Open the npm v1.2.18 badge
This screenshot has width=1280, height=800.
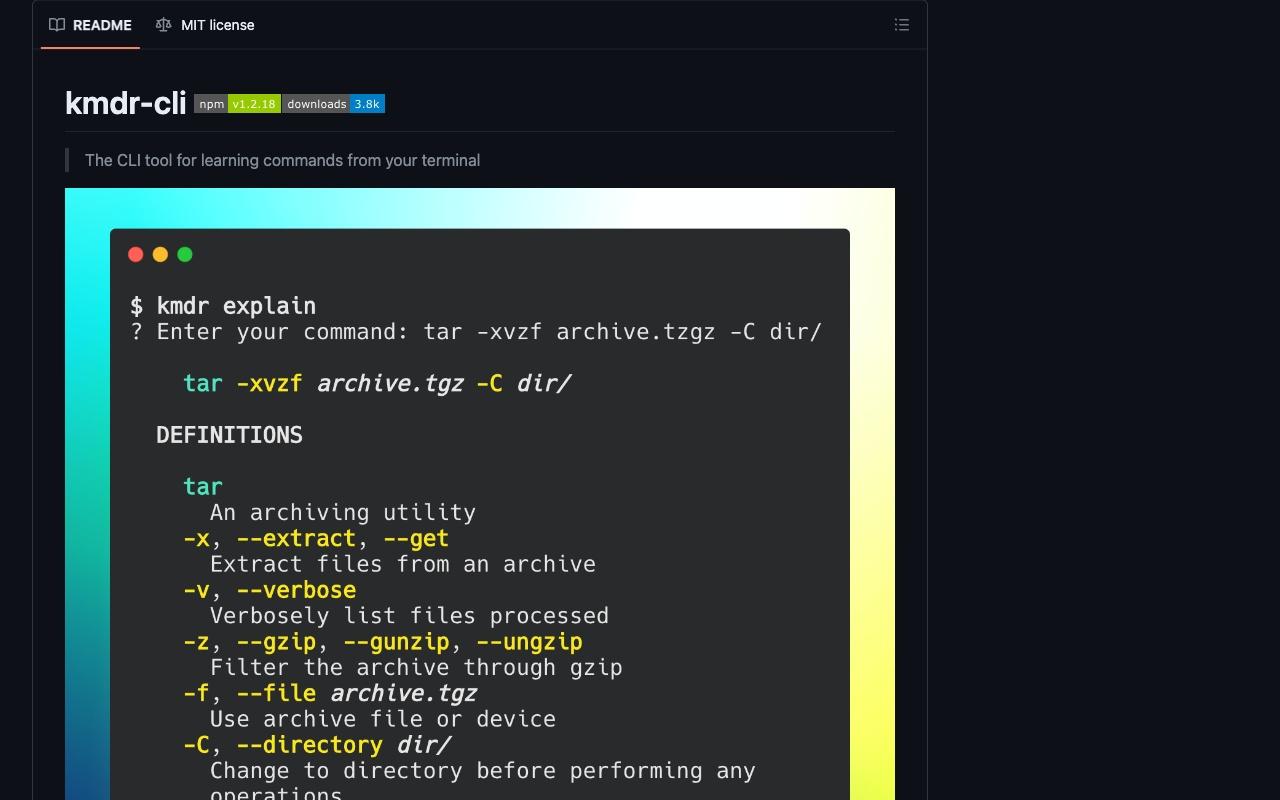point(237,104)
